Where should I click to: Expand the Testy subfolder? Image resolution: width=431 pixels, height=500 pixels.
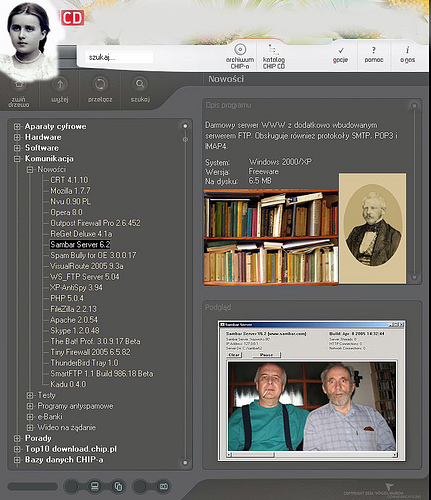(x=30, y=395)
